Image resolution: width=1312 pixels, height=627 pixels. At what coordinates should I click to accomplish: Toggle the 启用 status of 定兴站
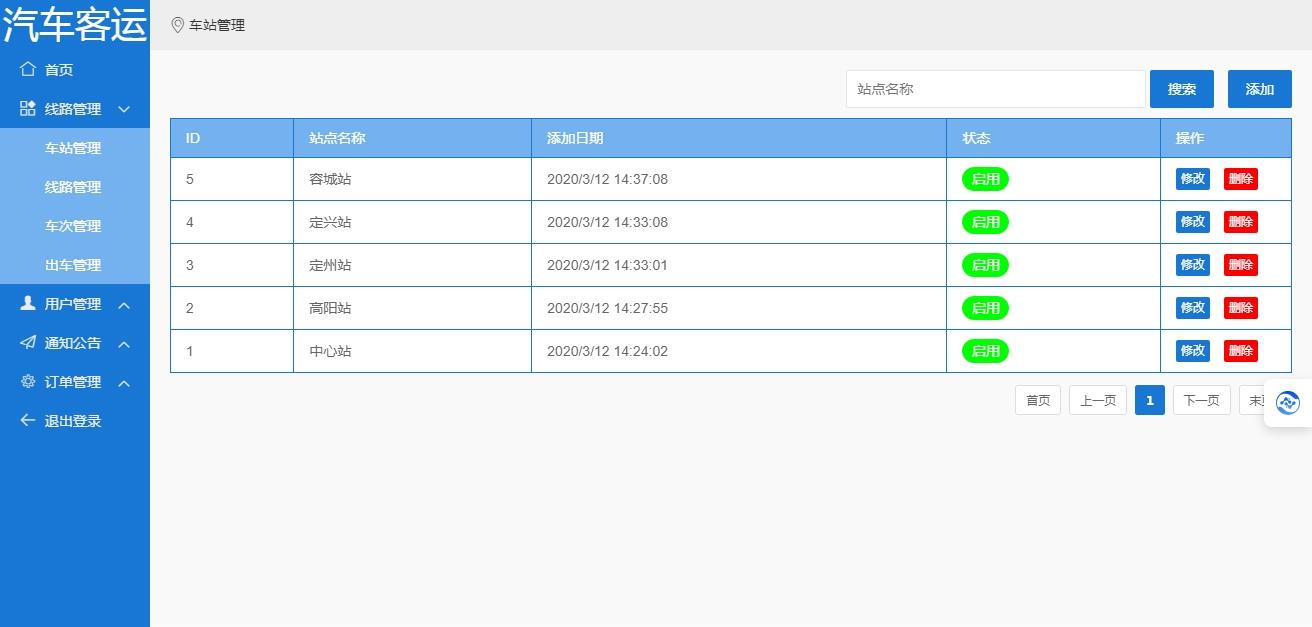click(x=985, y=222)
